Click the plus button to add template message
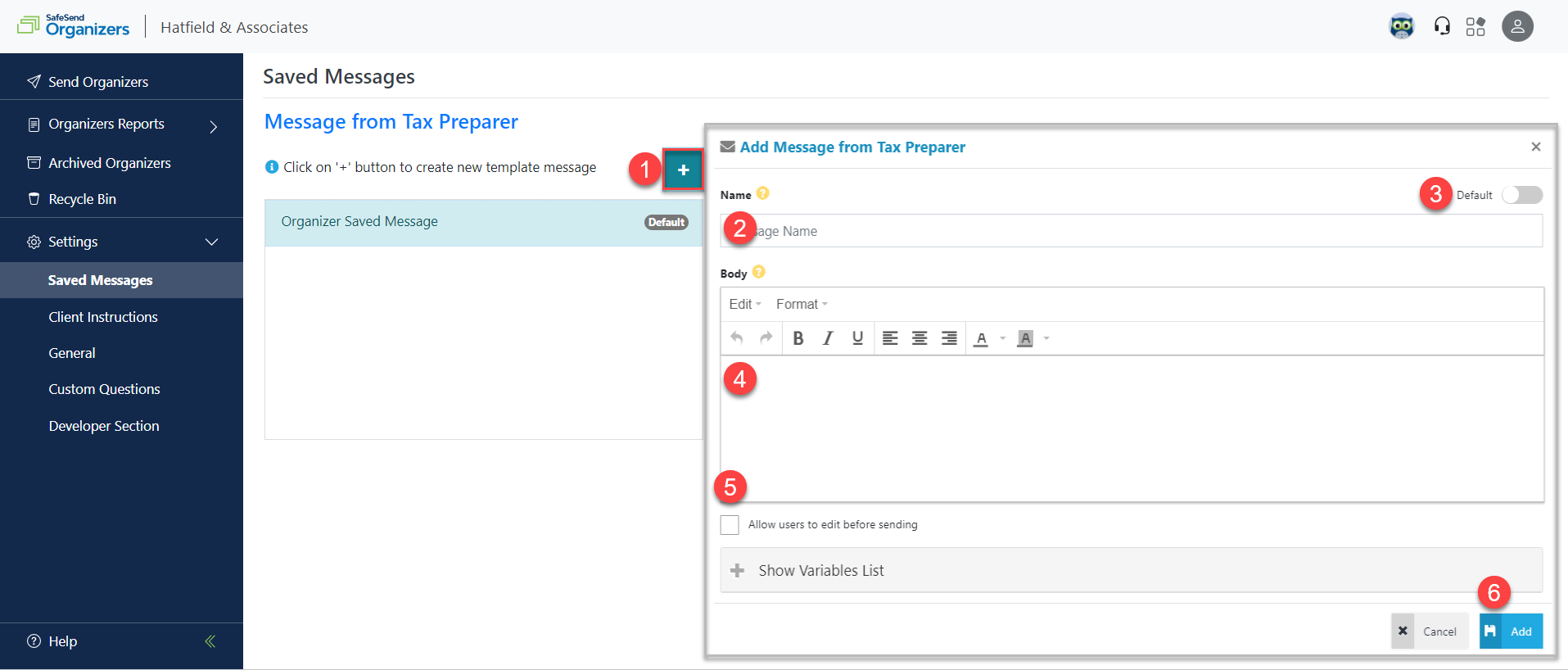This screenshot has width=1568, height=670. click(x=683, y=170)
